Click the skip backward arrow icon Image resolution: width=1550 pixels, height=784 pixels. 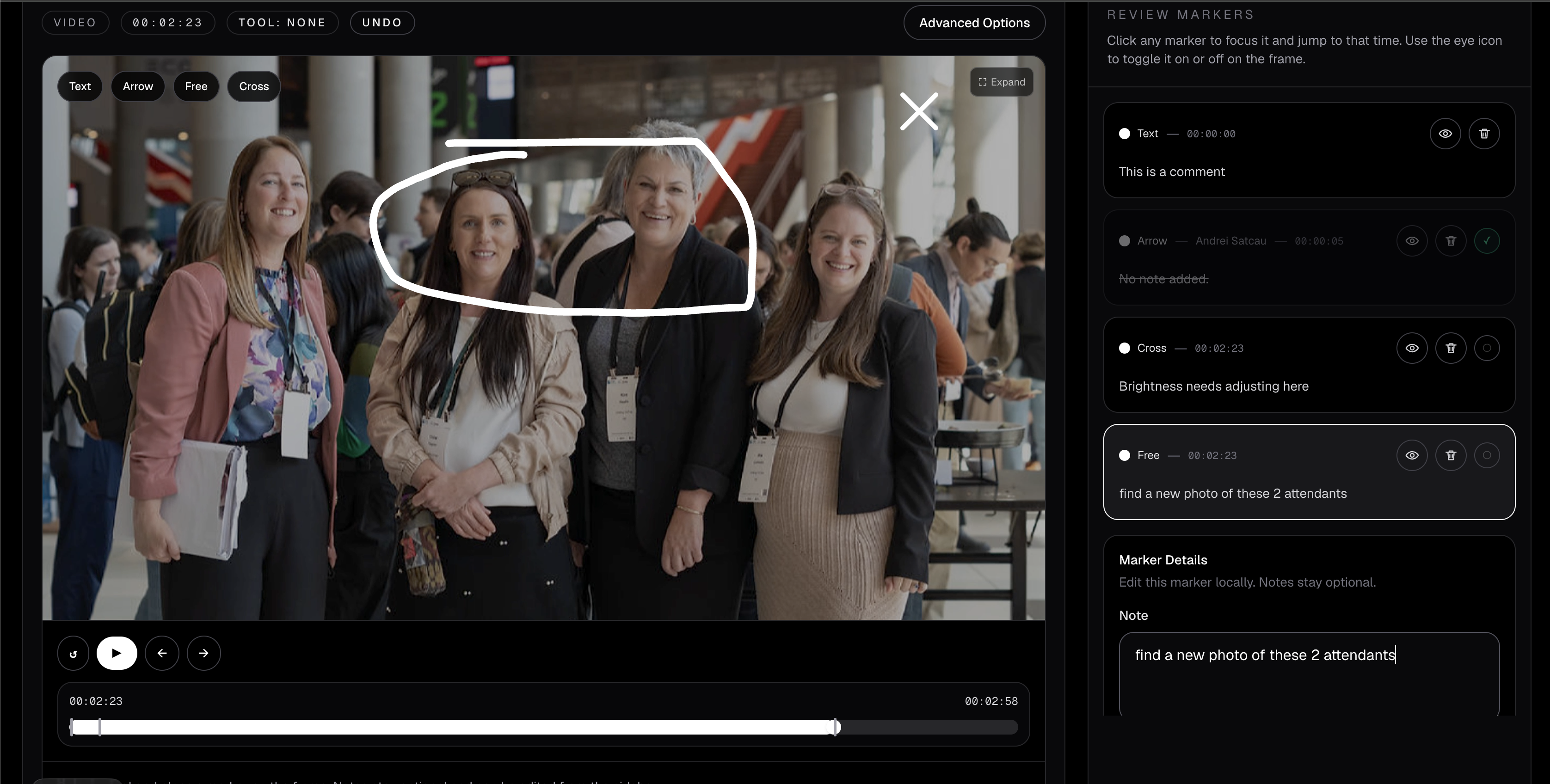(162, 653)
